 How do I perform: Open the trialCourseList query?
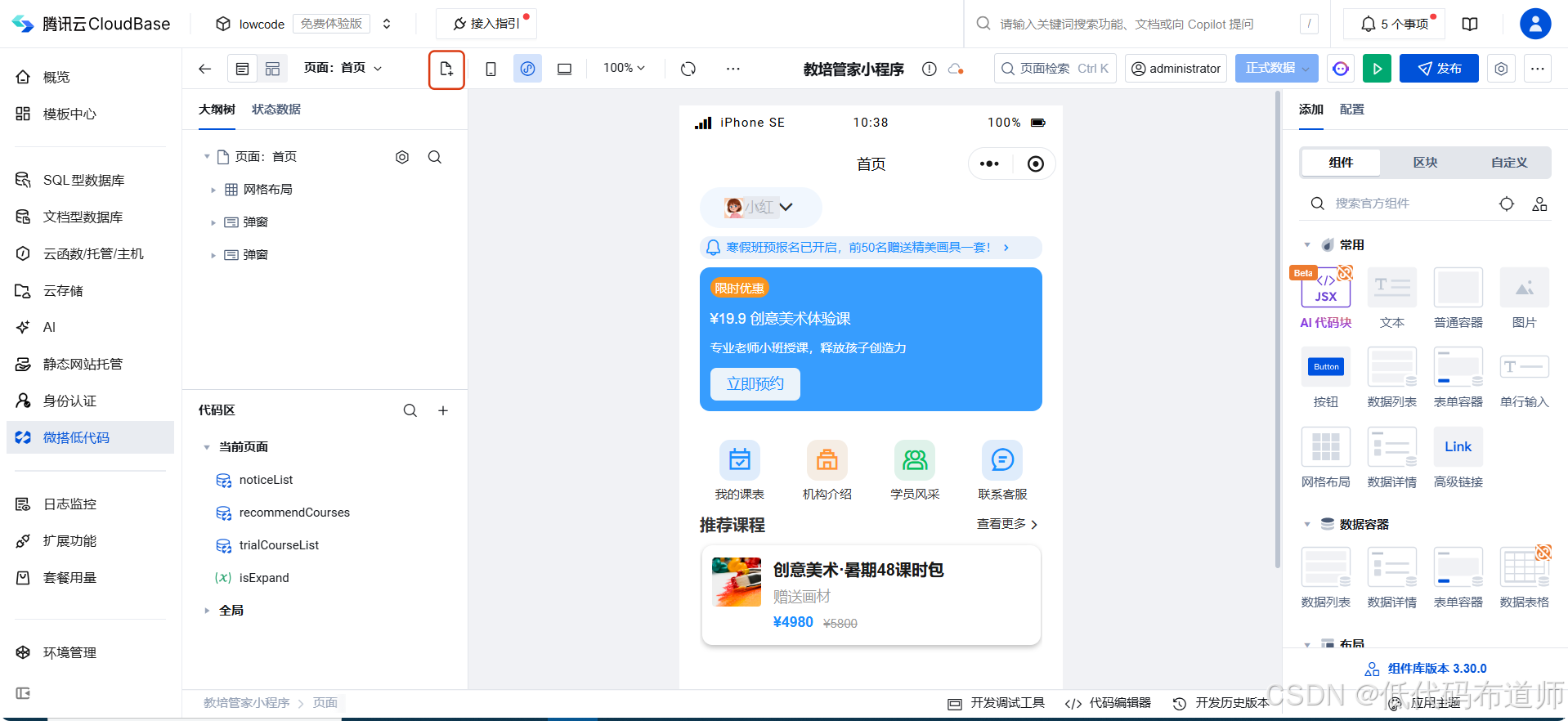279,545
